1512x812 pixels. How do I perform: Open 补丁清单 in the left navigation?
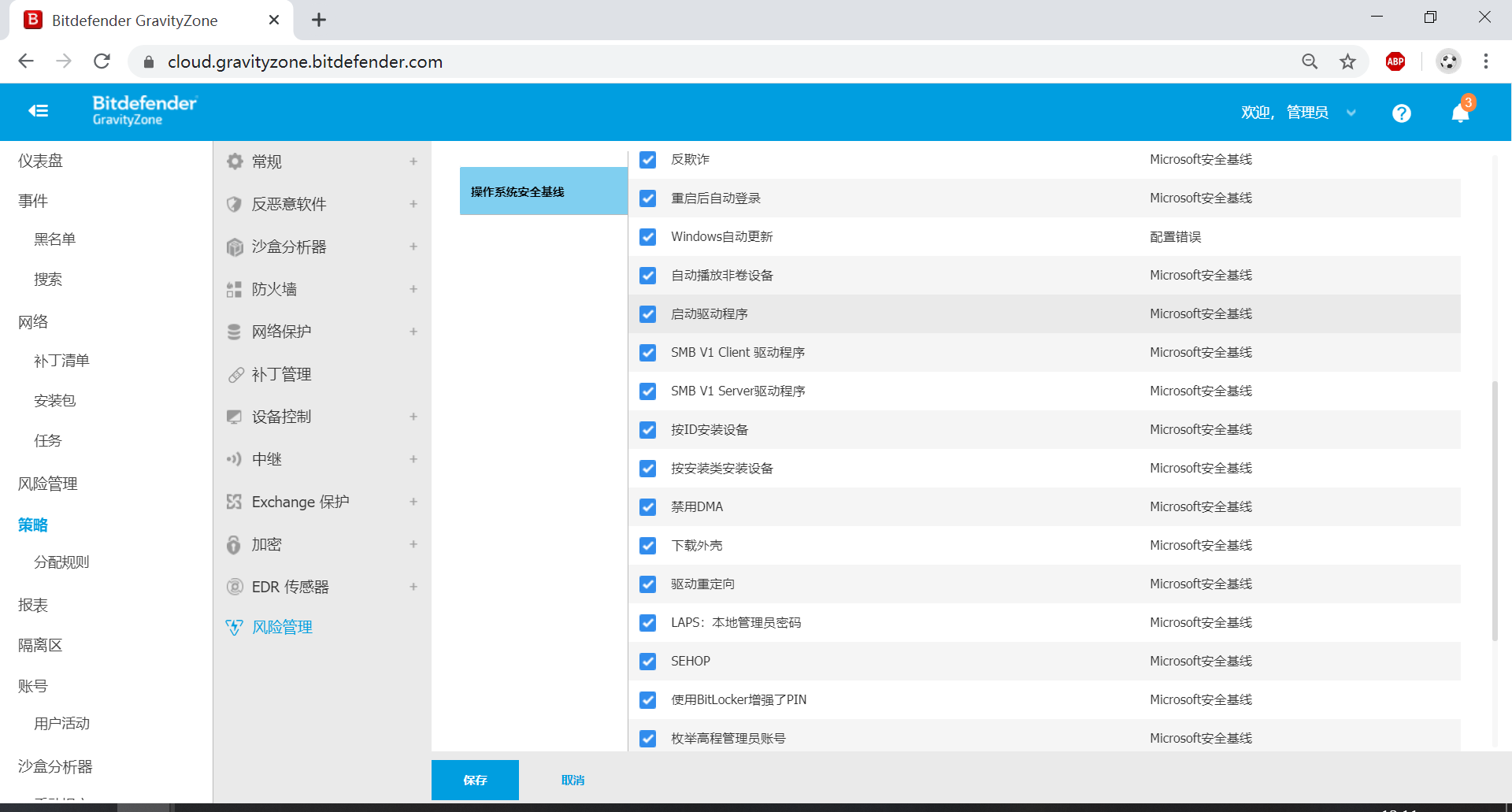pyautogui.click(x=61, y=361)
